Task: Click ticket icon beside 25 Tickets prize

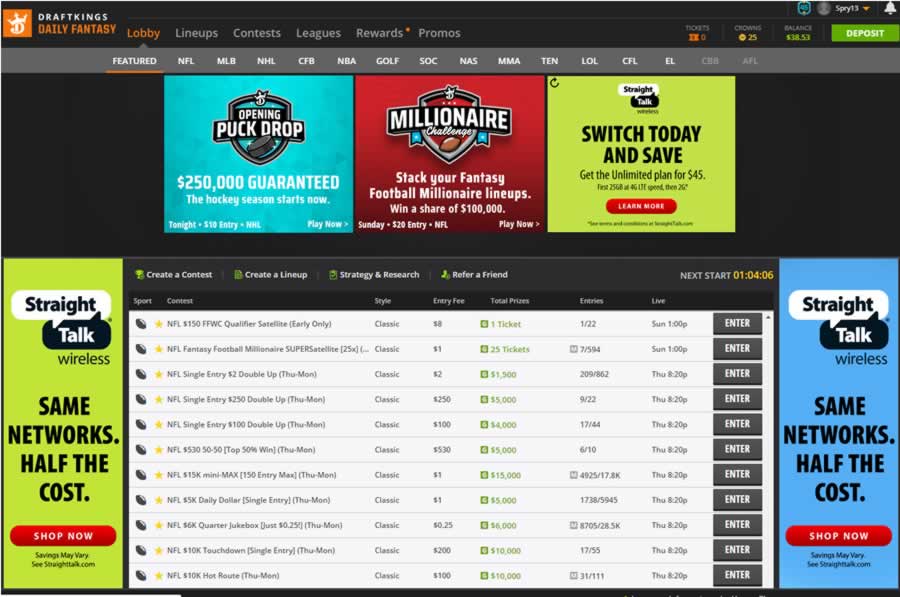Action: 484,349
